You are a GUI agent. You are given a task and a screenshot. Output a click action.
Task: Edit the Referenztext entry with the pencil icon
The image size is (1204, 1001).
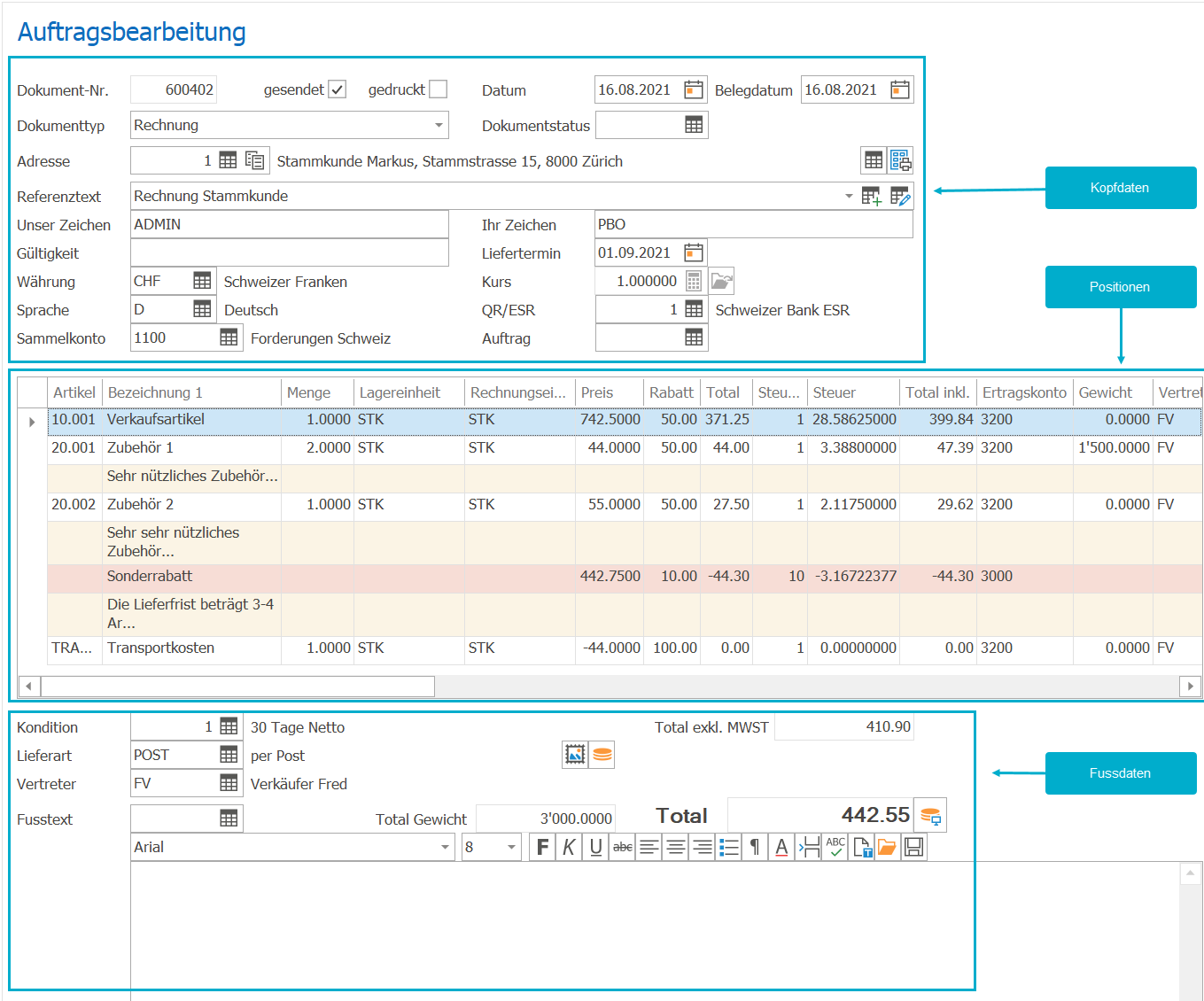[x=900, y=196]
